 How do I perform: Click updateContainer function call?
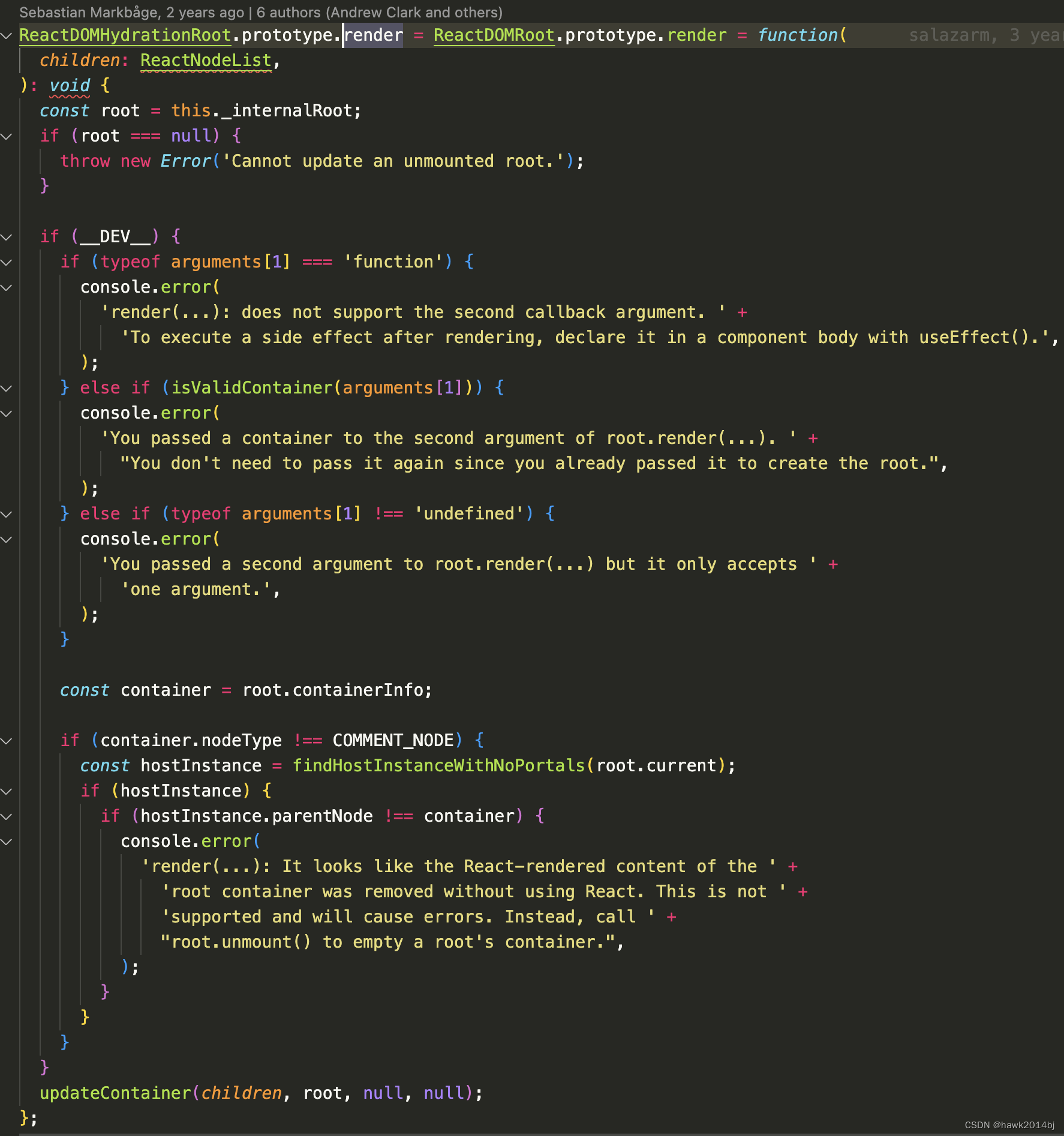click(115, 1093)
